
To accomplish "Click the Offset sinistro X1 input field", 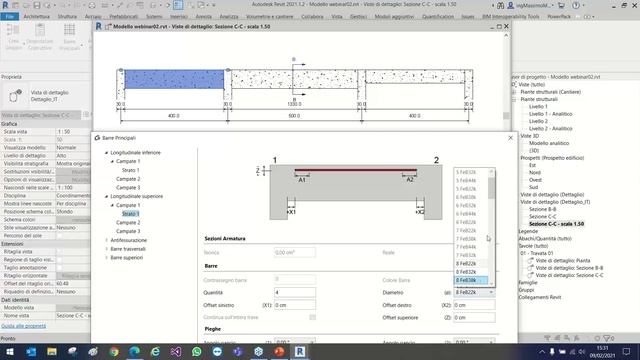I will click(x=295, y=305).
